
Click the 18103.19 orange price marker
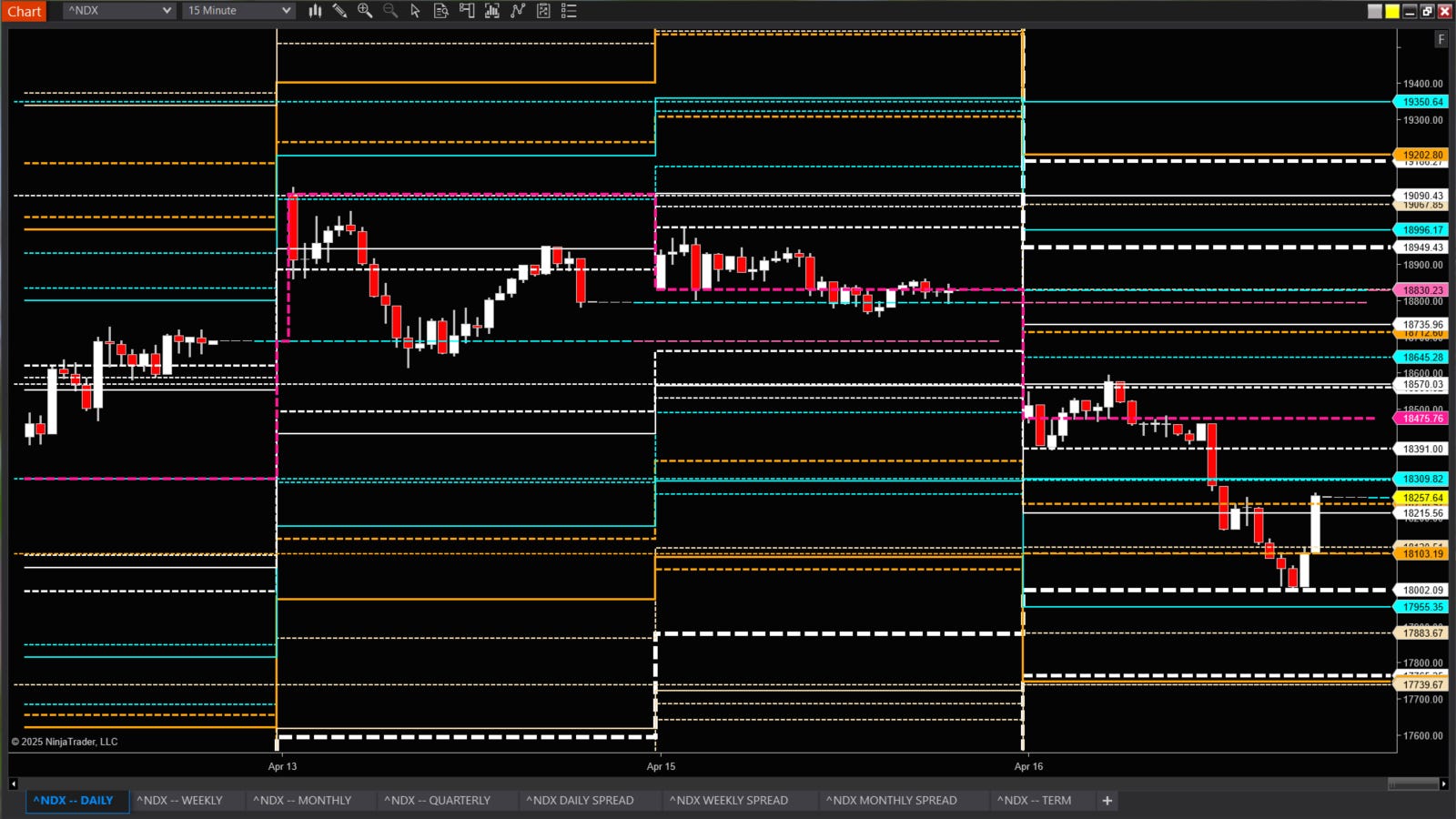point(1421,553)
